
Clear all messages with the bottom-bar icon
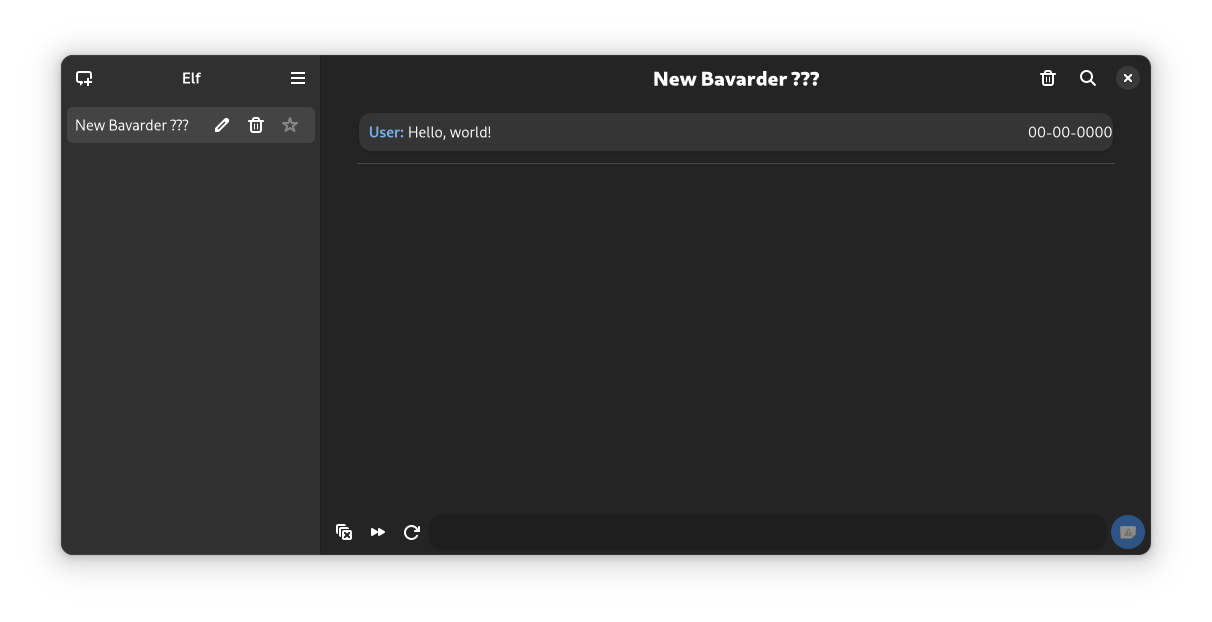tap(344, 532)
